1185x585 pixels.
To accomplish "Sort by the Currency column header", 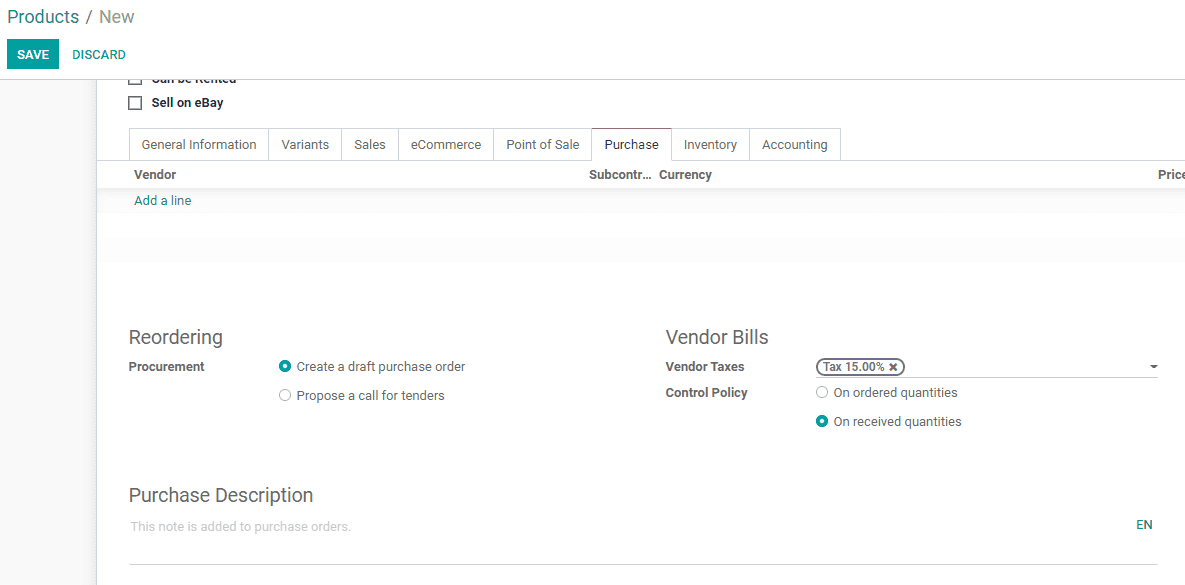I will tap(685, 175).
